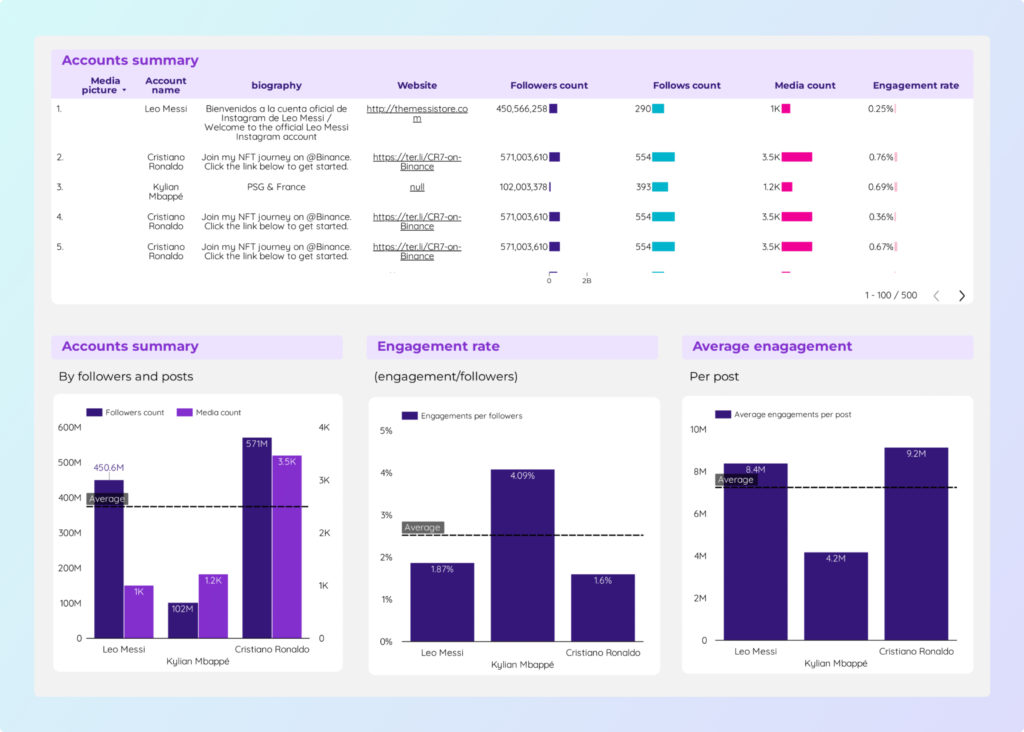Click Cristiano Ronaldo's 3.5K media count bar
This screenshot has height=732, width=1024.
(x=287, y=547)
